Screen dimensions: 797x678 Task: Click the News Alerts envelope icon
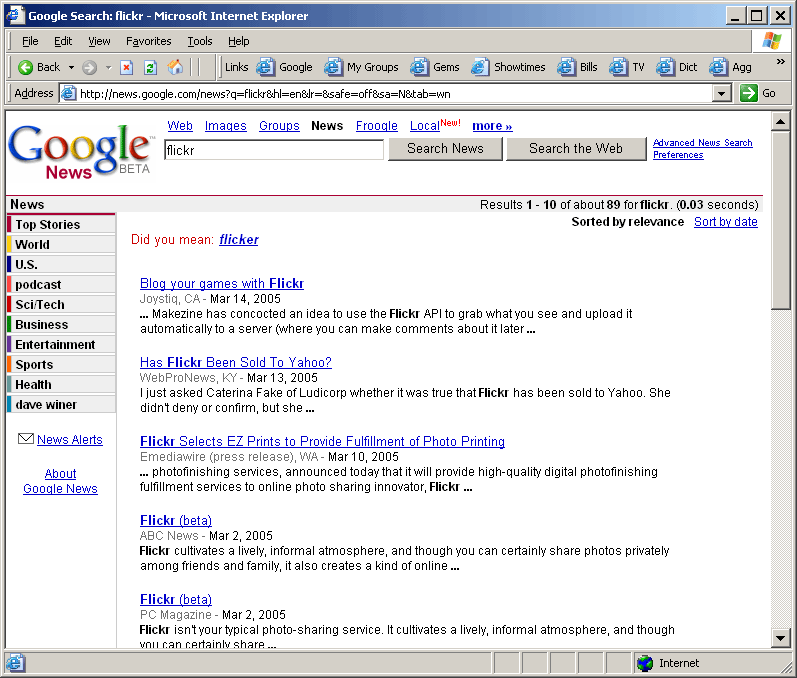pyautogui.click(x=26, y=439)
